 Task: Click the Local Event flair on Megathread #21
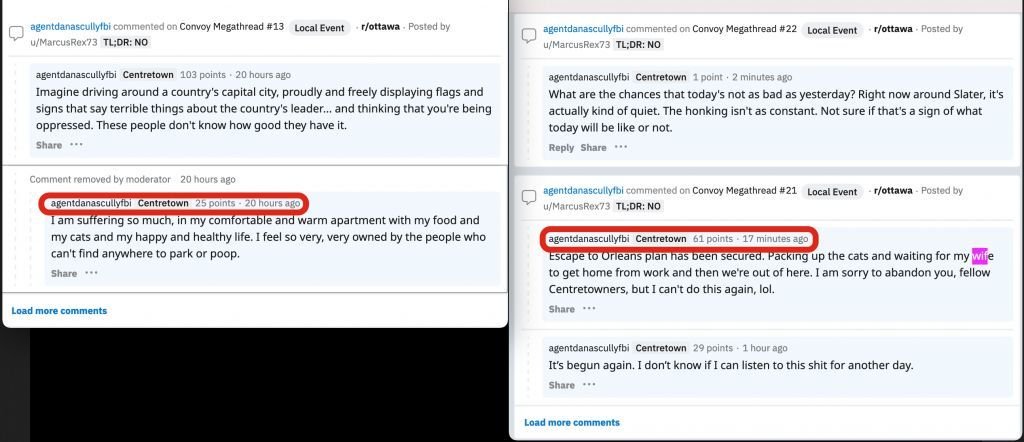tap(832, 192)
